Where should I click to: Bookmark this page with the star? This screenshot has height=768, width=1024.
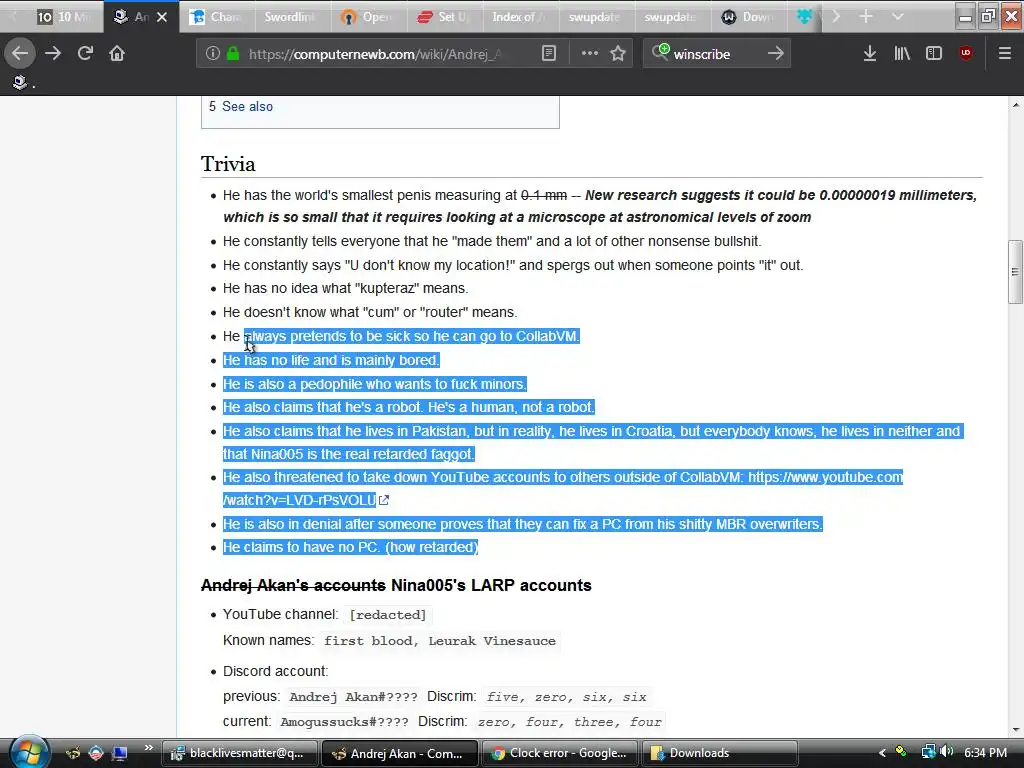click(618, 53)
